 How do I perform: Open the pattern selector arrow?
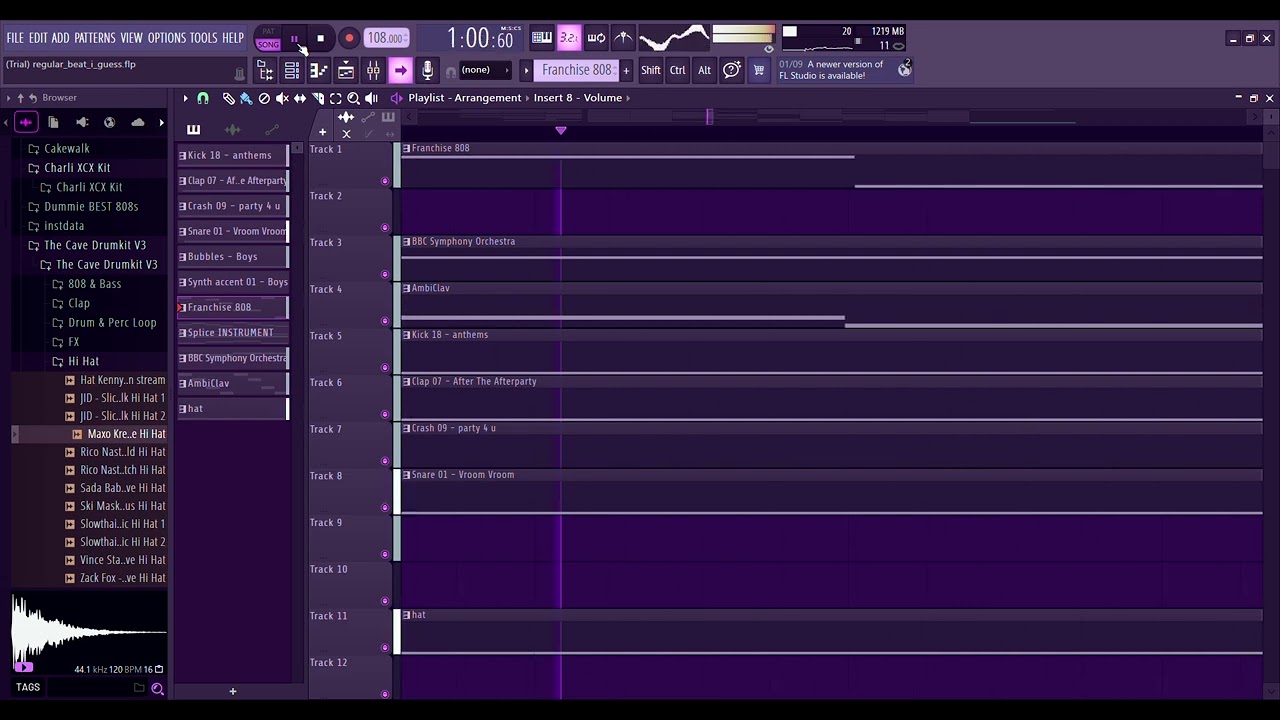526,70
